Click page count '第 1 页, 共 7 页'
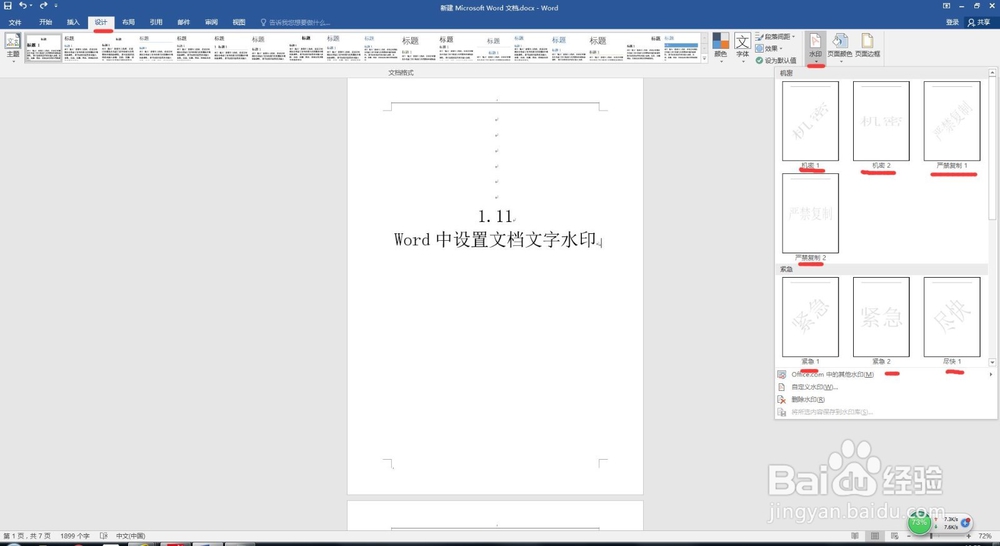Screen dimensions: 1000x546 coord(27,536)
